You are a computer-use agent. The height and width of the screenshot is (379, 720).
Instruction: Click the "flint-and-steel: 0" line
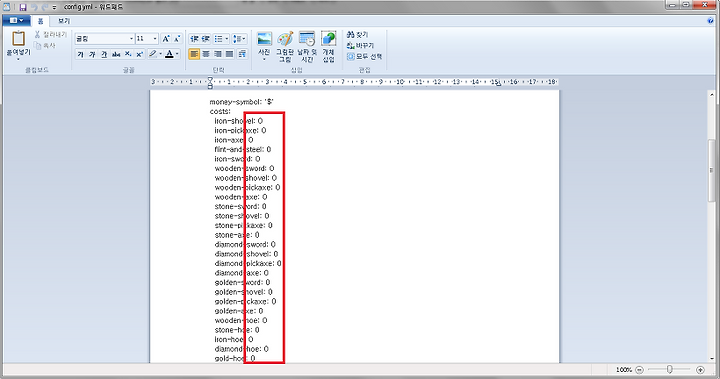tap(242, 149)
